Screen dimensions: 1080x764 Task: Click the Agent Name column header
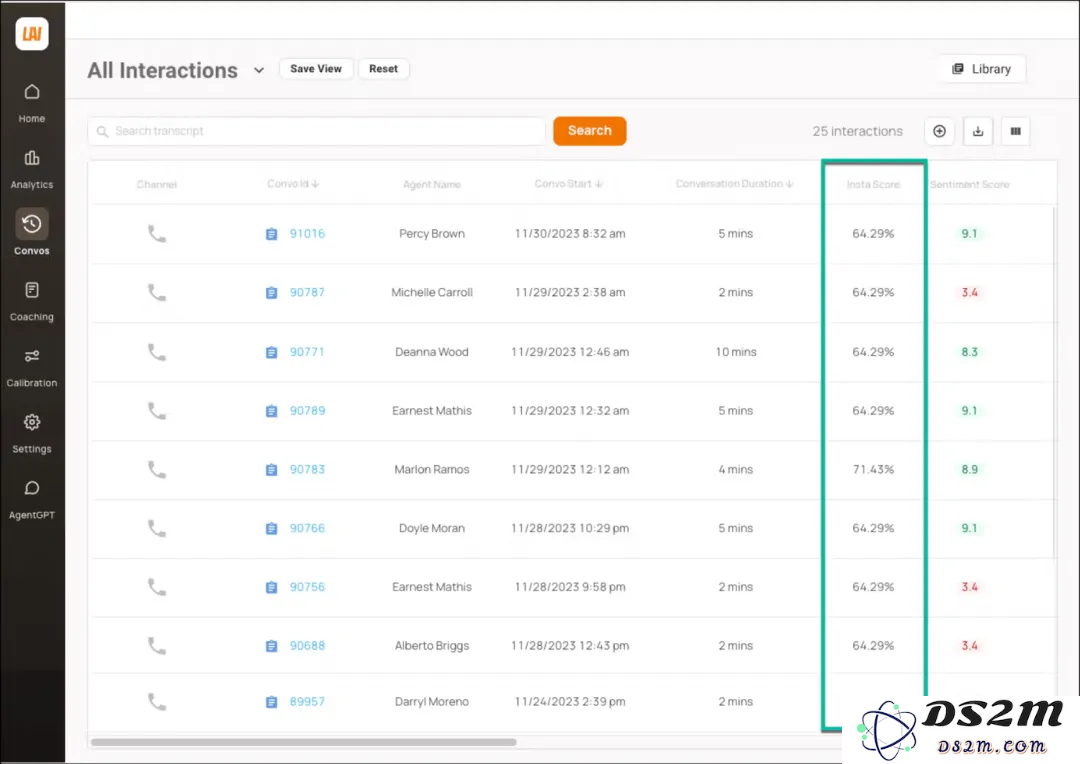coord(432,185)
